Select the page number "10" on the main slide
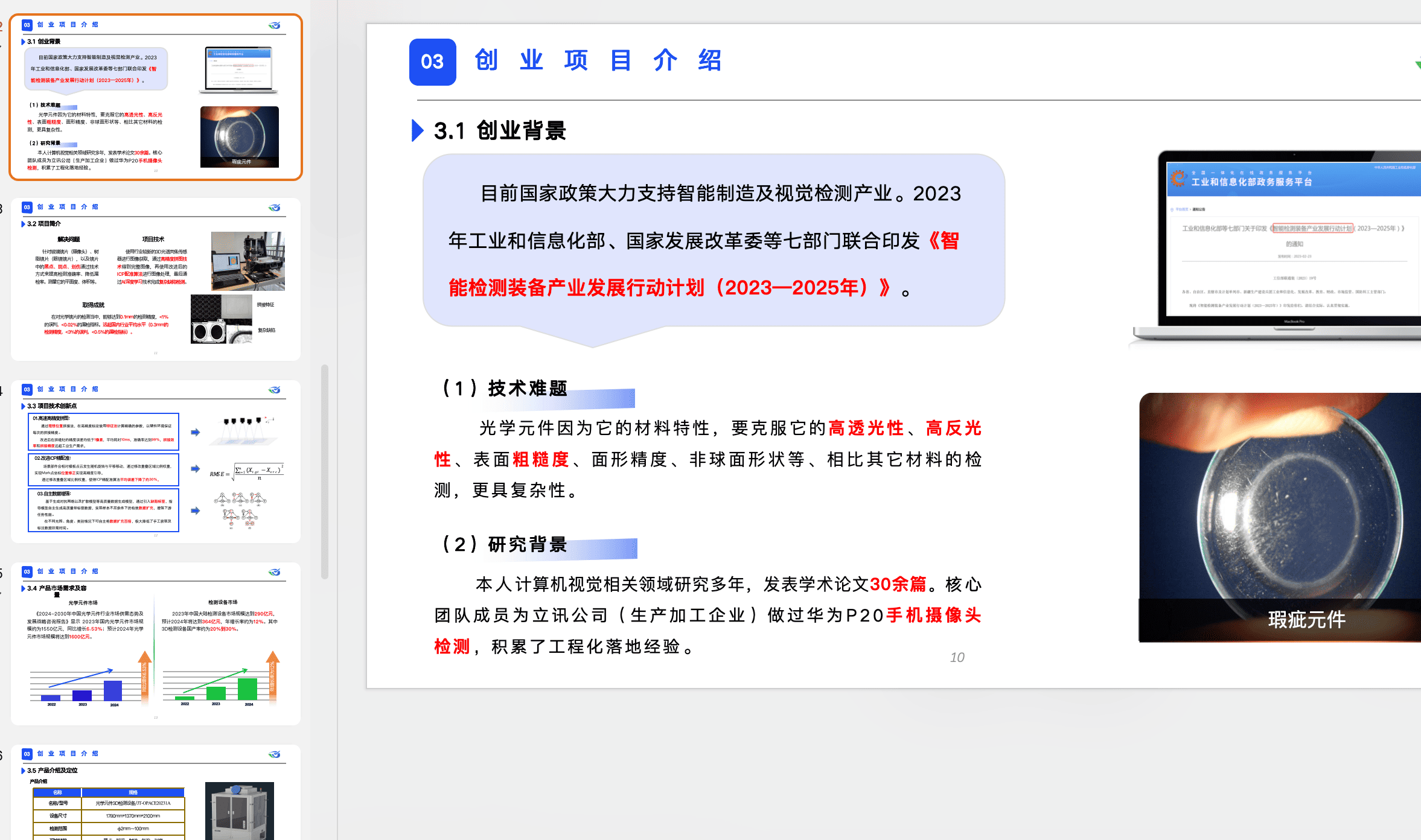 coord(957,658)
